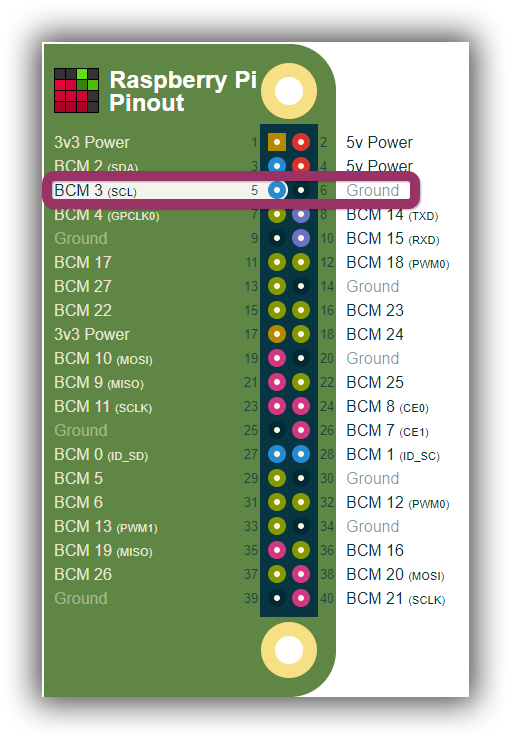Select the BCM 3 (SCL) label
511x739 pixels.
tap(95, 190)
